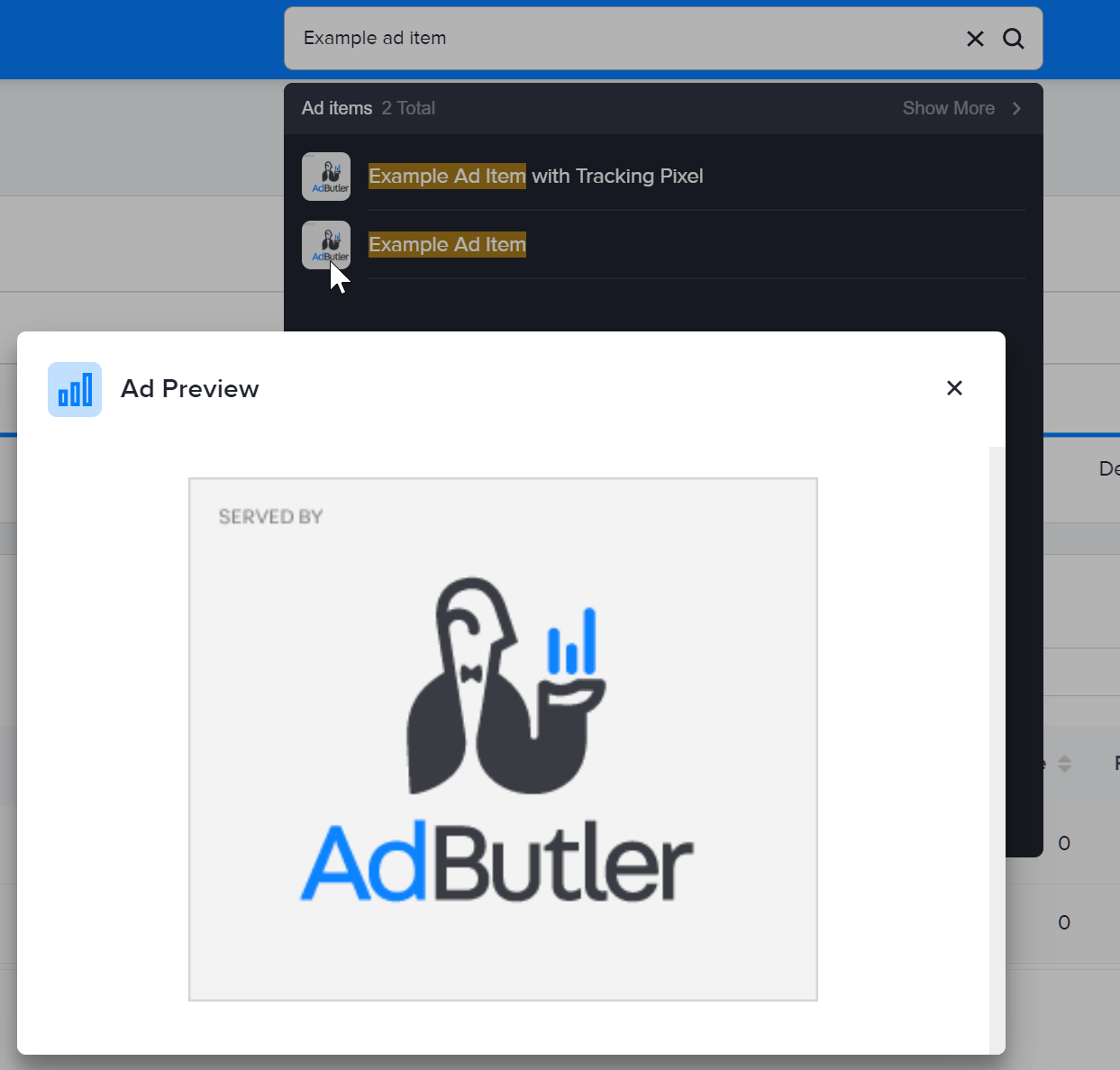Expand the Ad items results with Show More
The width and height of the screenshot is (1120, 1070).
[x=949, y=108]
